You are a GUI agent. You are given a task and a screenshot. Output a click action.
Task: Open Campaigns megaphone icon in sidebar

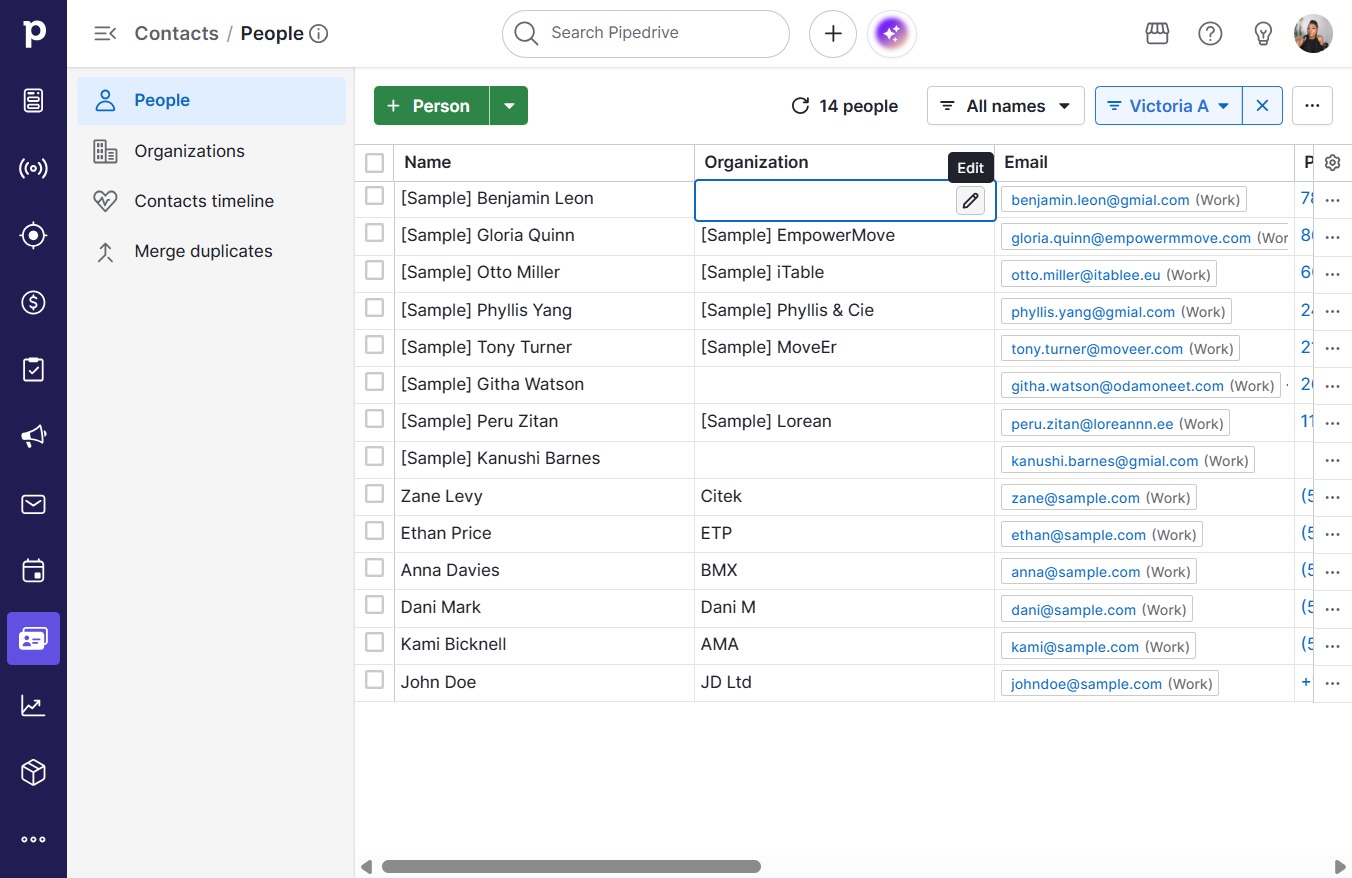(x=33, y=436)
